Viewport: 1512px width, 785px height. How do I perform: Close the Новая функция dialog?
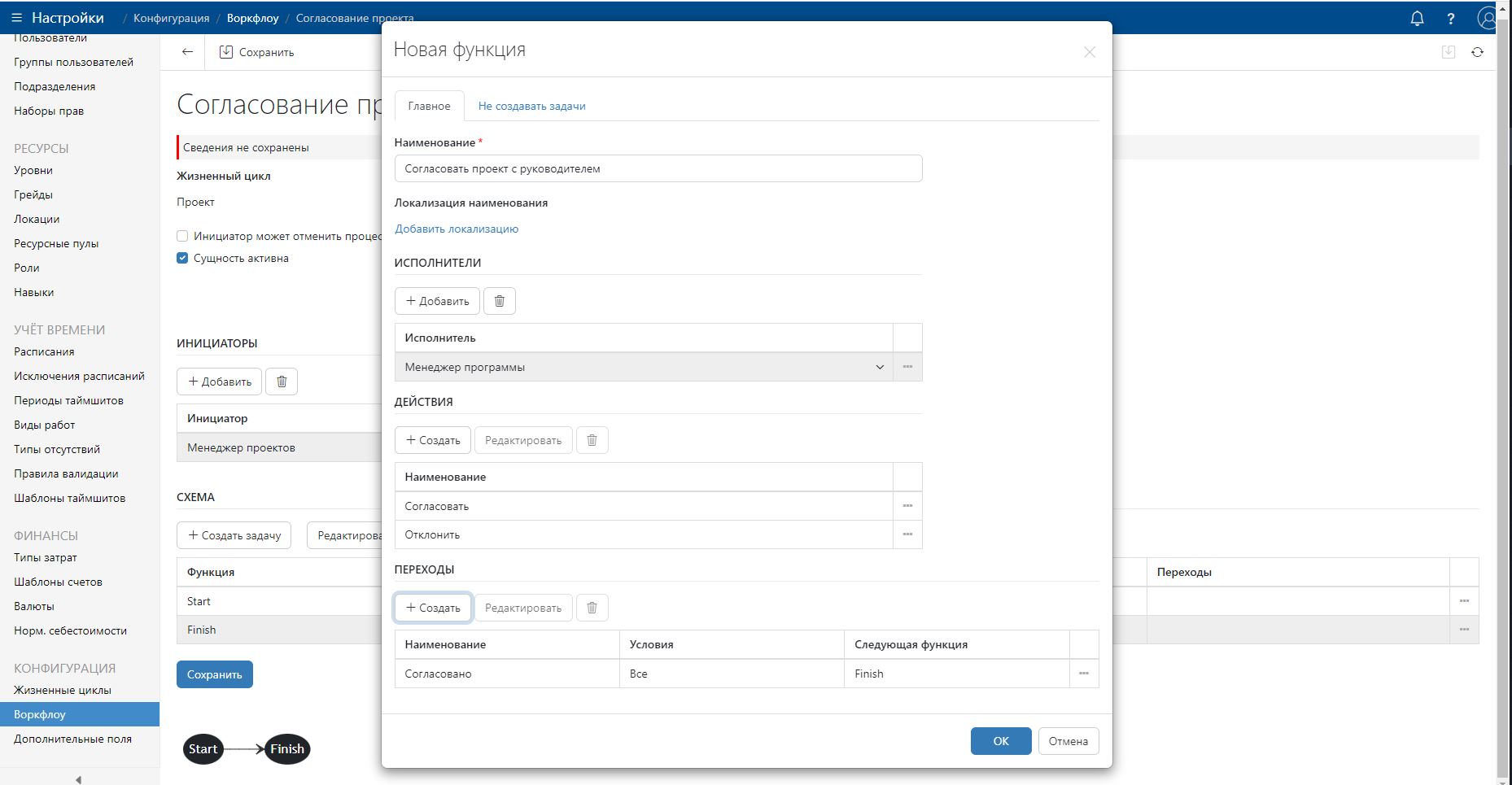coord(1090,52)
